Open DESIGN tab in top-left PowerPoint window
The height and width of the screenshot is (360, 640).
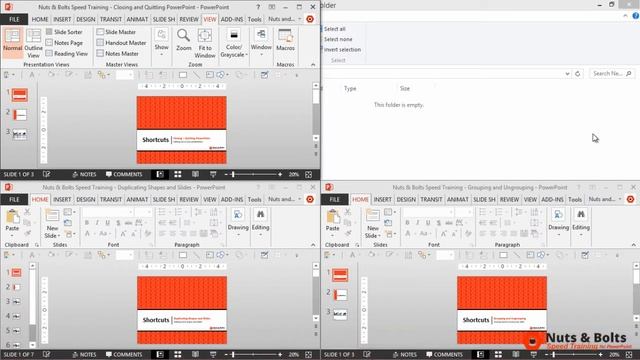tap(86, 19)
